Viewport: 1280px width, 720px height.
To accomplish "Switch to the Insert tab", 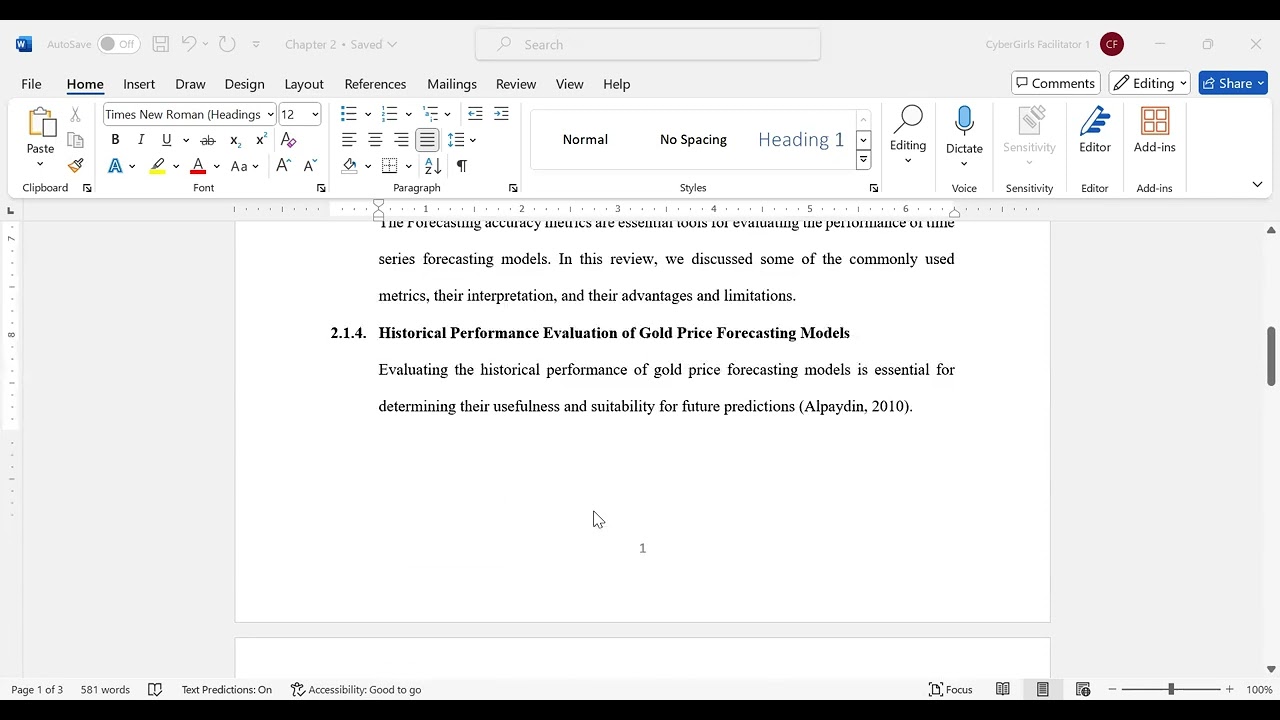I will click(x=139, y=84).
